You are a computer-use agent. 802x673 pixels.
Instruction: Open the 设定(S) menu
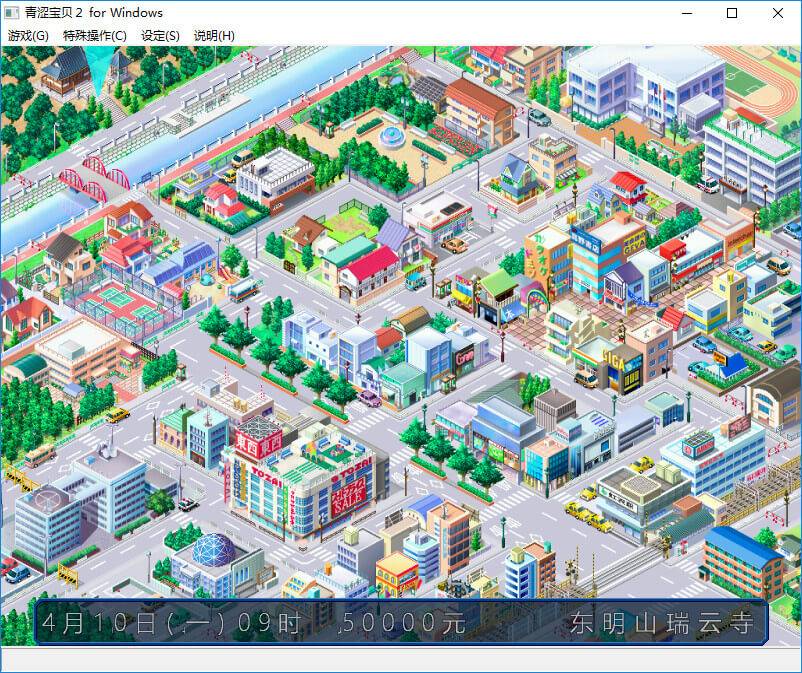[x=160, y=36]
